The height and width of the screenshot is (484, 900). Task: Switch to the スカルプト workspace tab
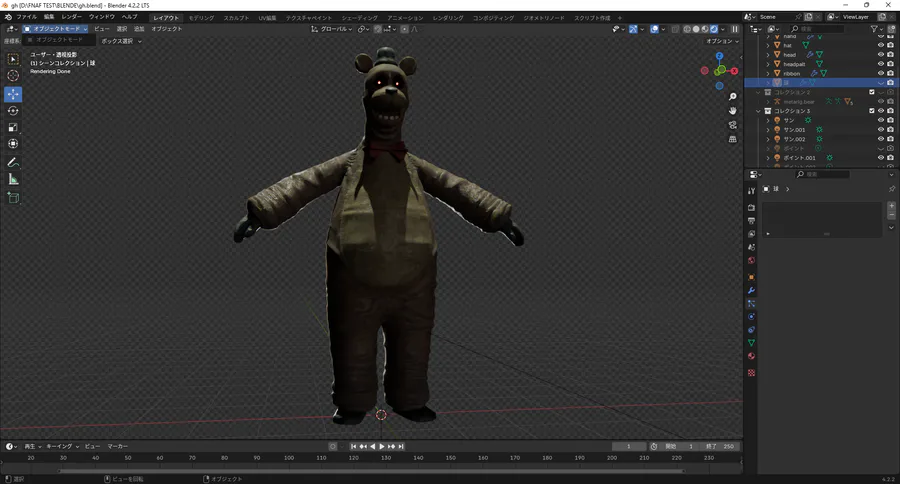[236, 18]
